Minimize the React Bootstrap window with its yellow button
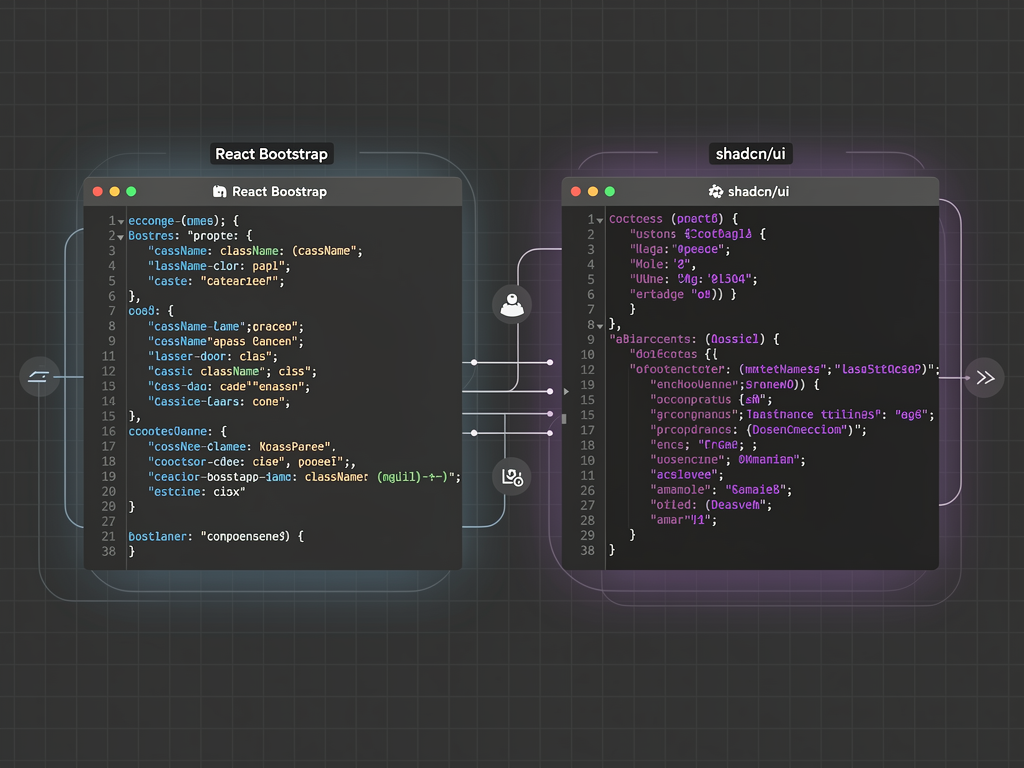1024x768 pixels. point(114,191)
